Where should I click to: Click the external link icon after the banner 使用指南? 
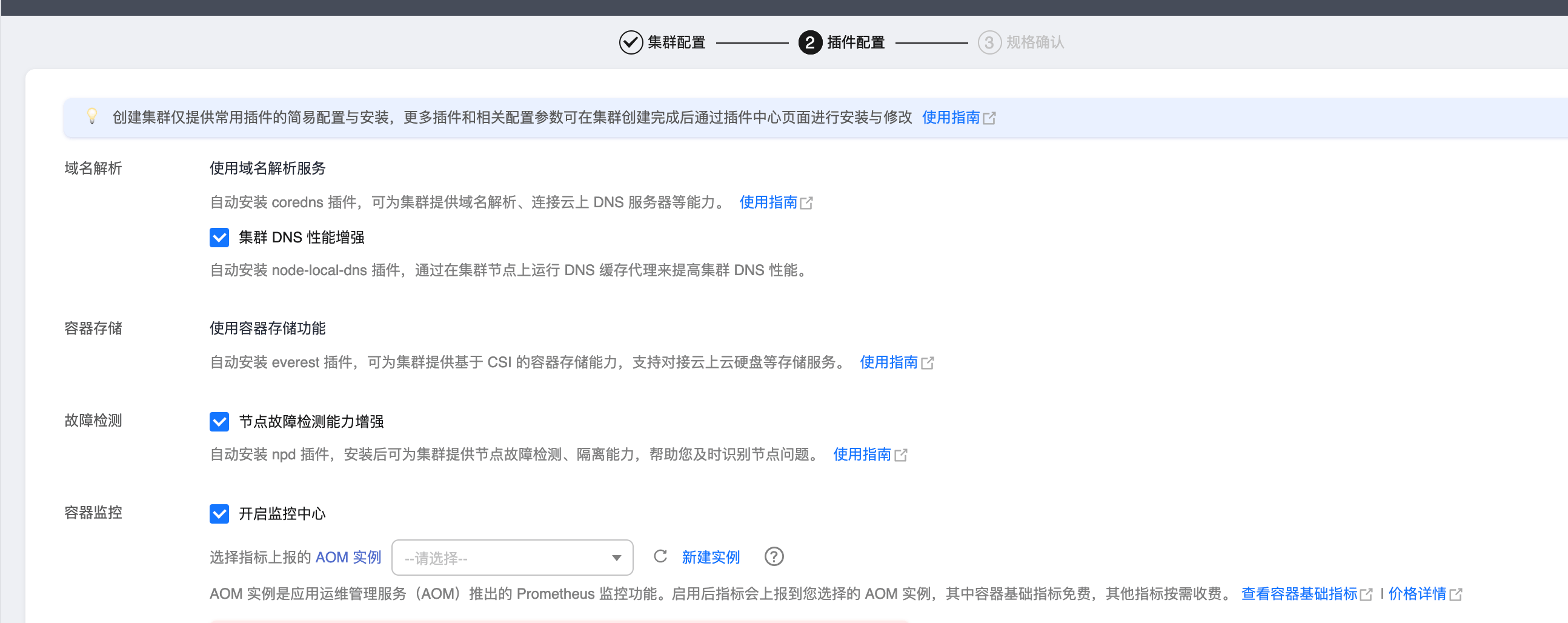[992, 118]
